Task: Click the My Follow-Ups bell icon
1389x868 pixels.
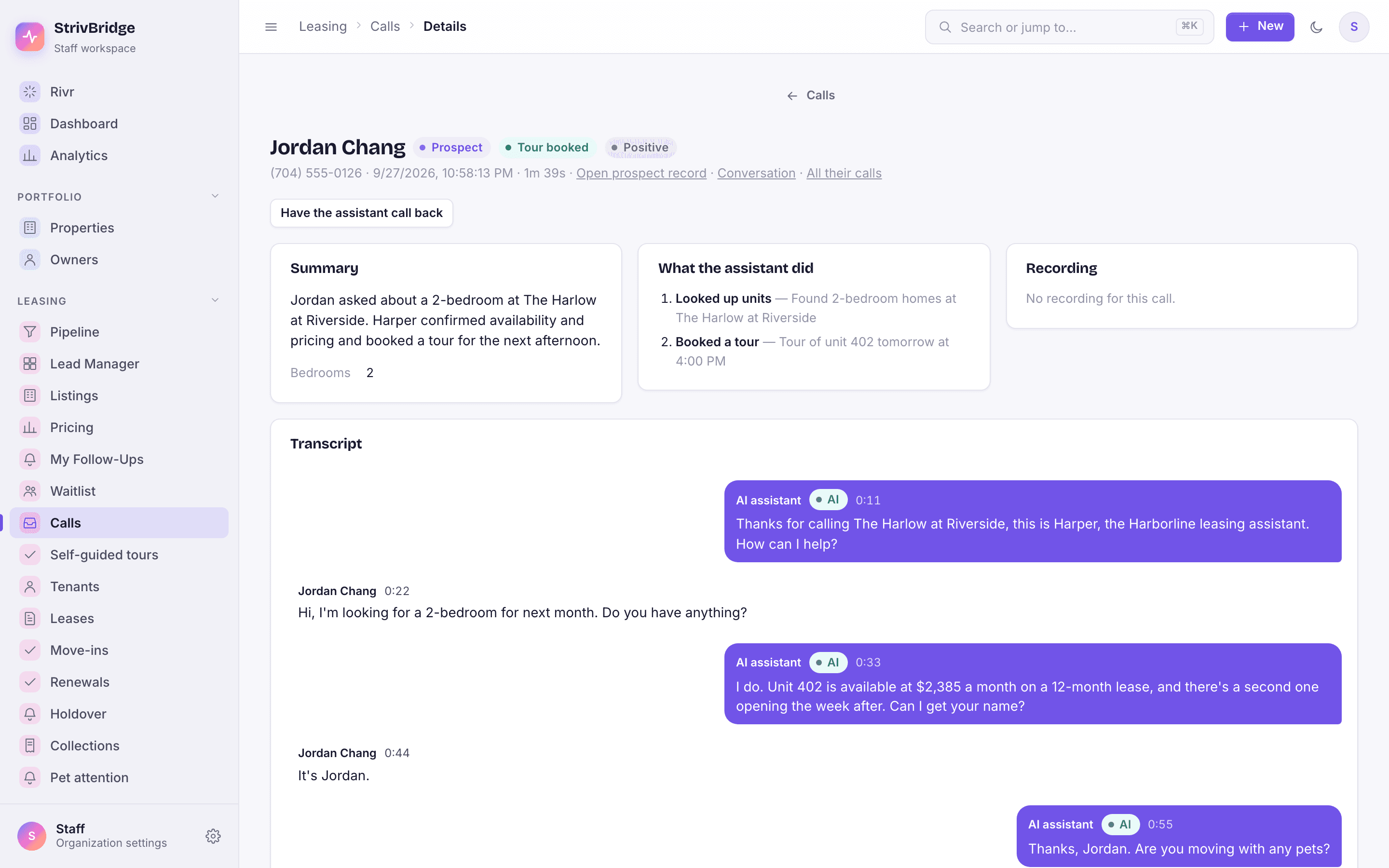Action: click(30, 459)
